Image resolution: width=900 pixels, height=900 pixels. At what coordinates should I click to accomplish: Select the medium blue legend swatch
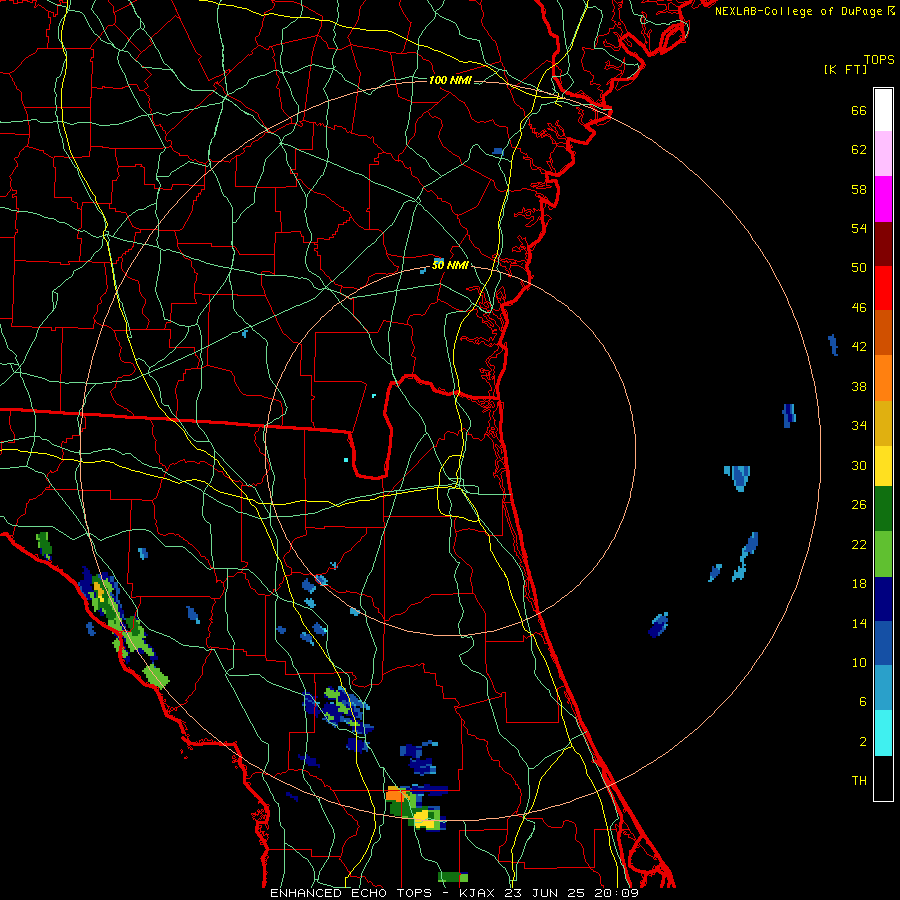883,643
